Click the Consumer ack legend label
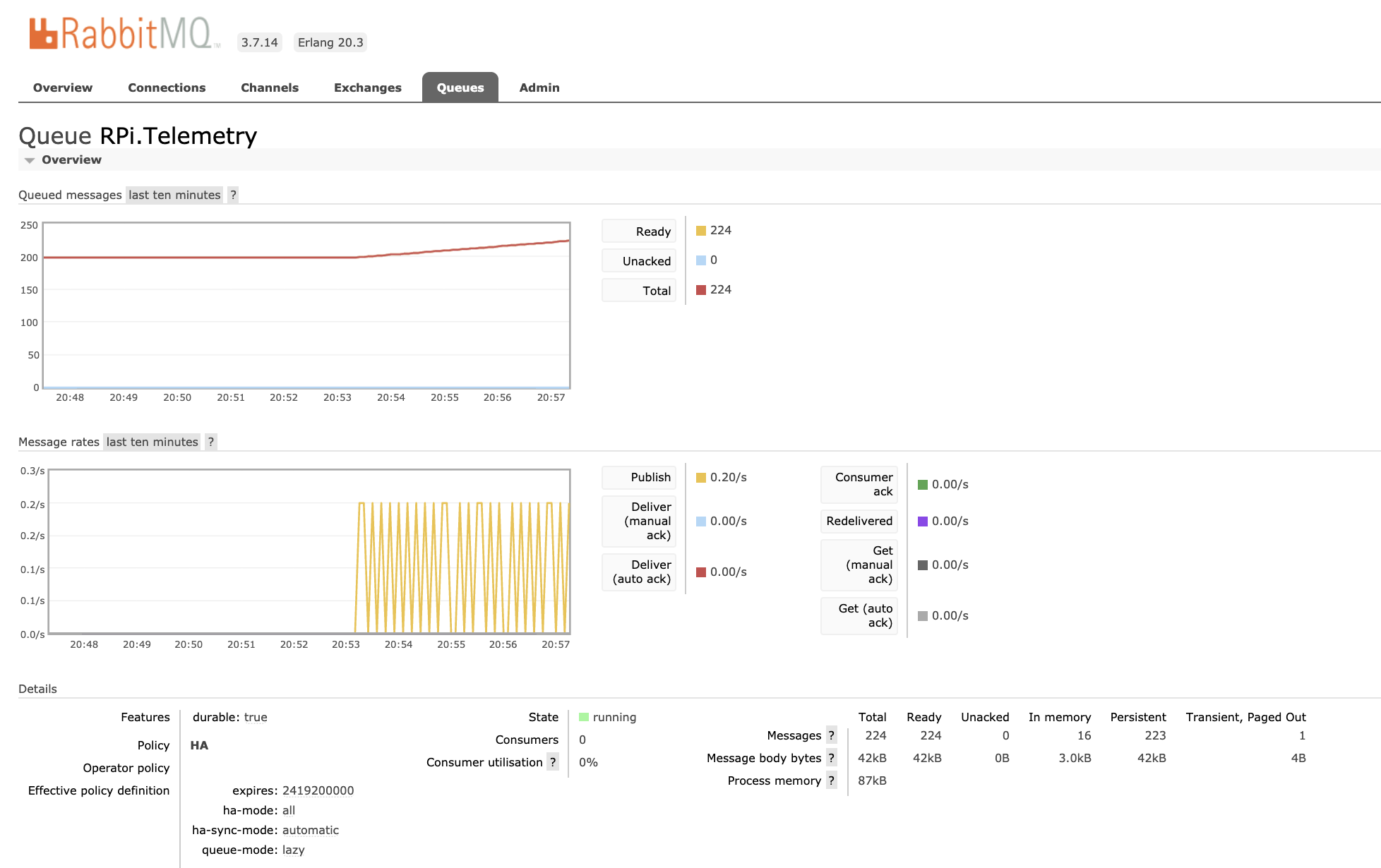This screenshot has width=1381, height=868. tap(859, 484)
